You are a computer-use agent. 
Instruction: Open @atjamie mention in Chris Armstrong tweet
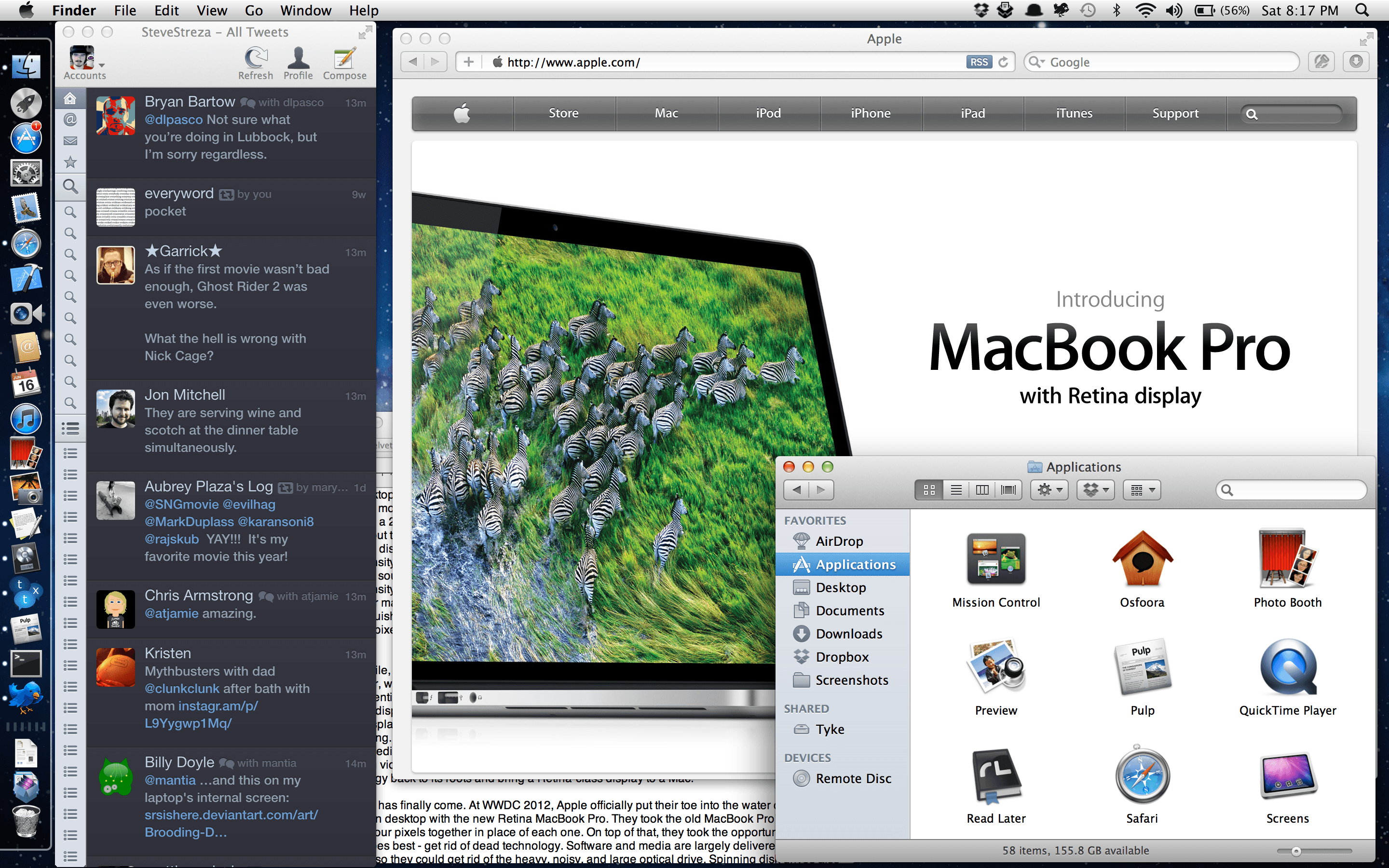click(x=172, y=613)
